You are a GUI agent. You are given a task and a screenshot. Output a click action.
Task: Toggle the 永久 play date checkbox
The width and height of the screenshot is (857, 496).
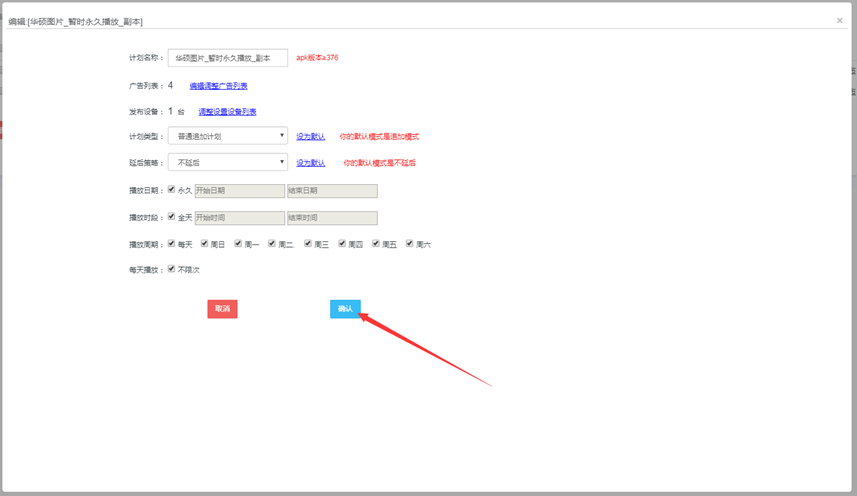(x=172, y=189)
